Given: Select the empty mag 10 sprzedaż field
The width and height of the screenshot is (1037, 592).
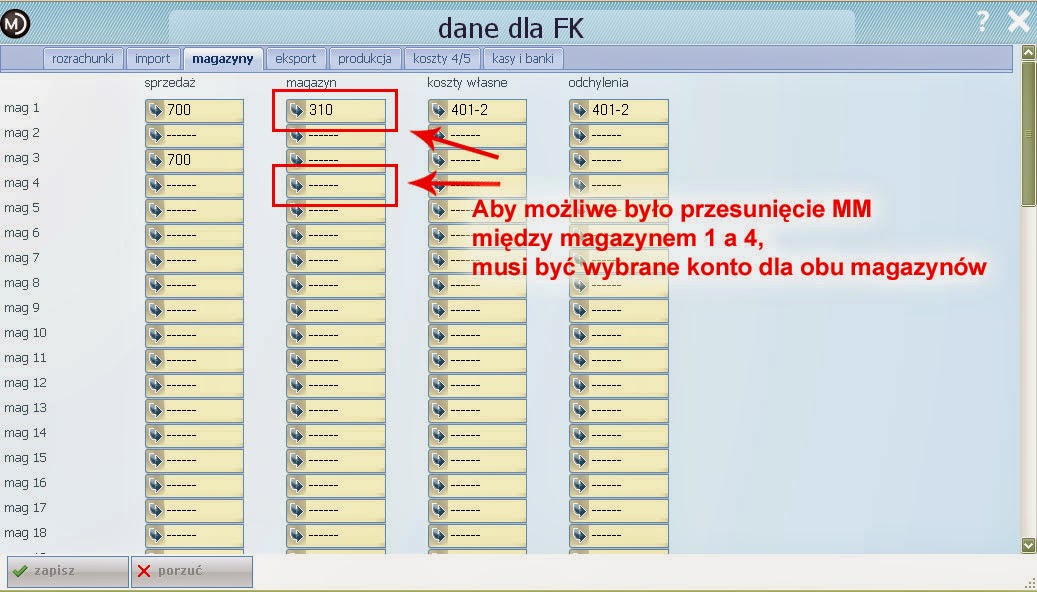Looking at the screenshot, I should pos(194,335).
